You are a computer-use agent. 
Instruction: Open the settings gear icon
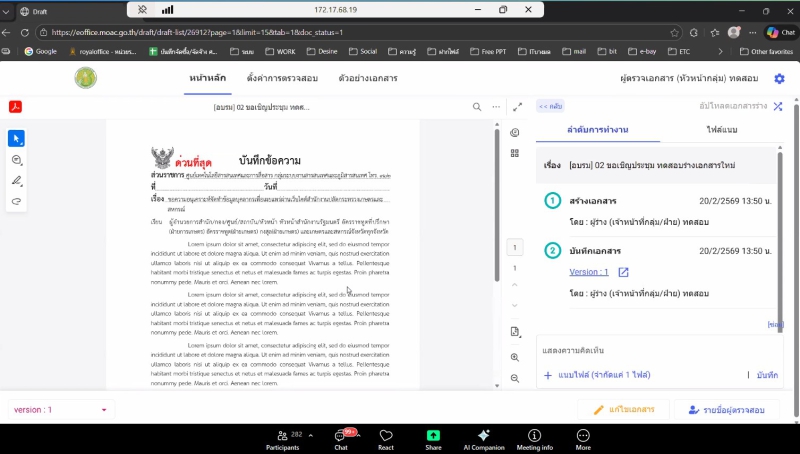[779, 78]
